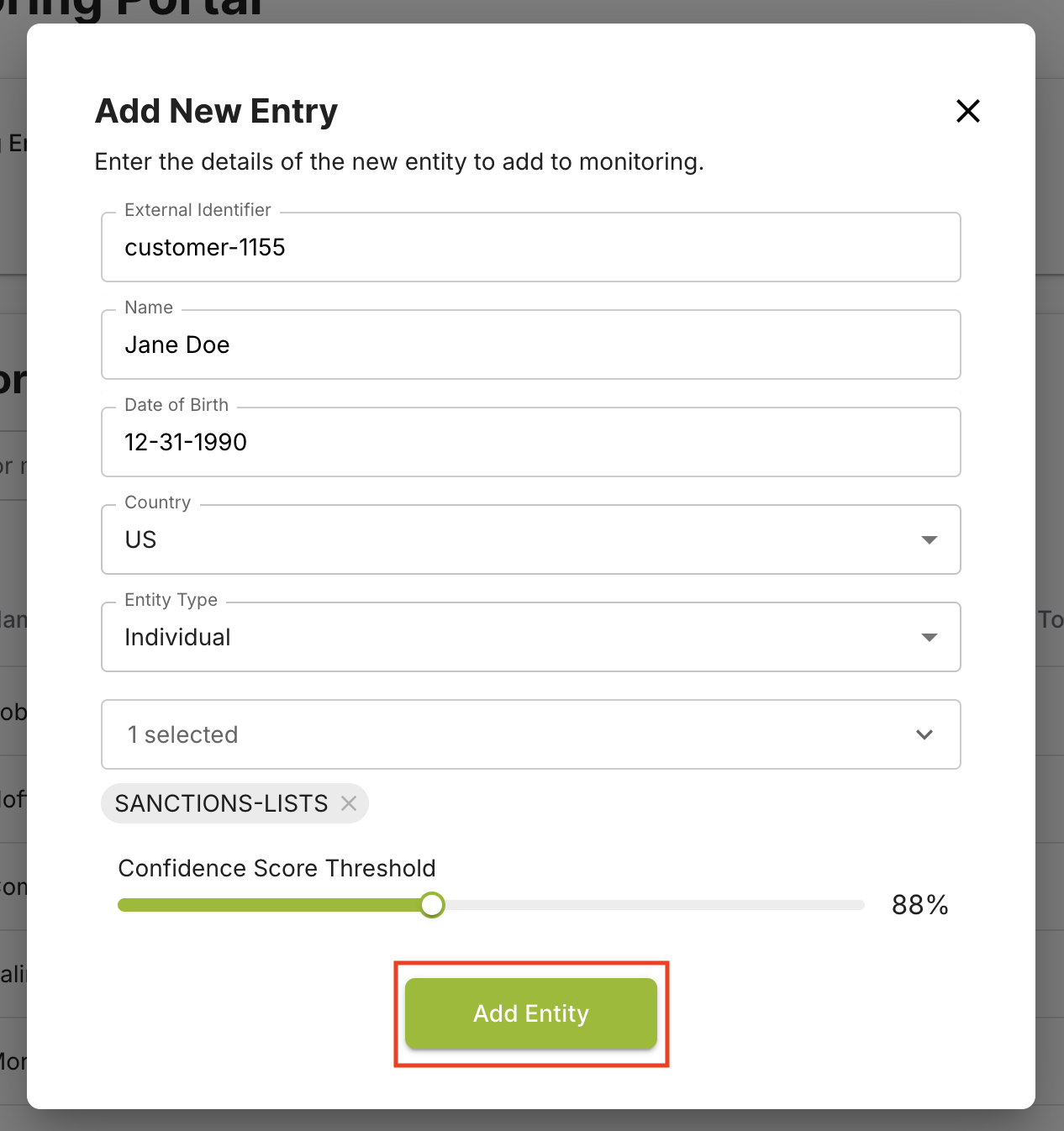1064x1131 pixels.
Task: Click the Add New Entry heading
Action: point(216,111)
